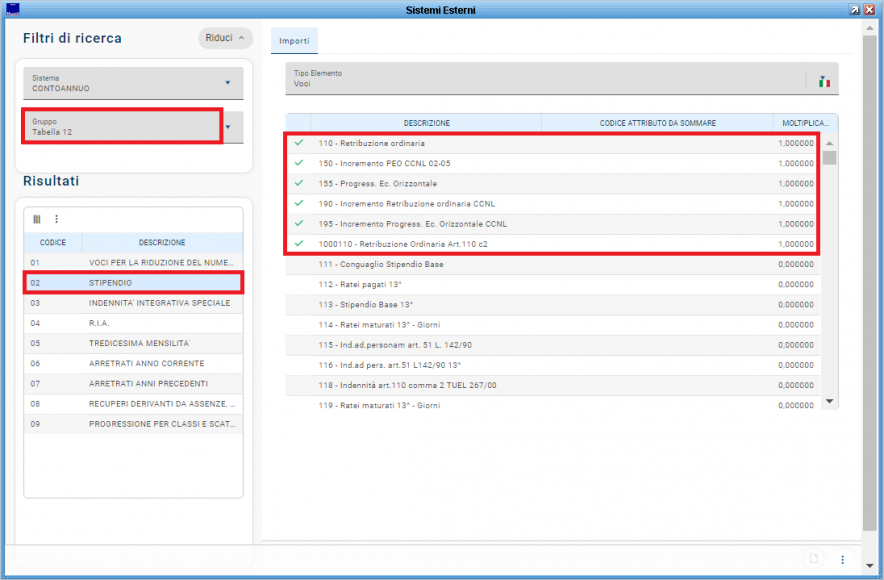Screen dimensions: 884x580
Task: Sort by the CODICE column header
Action: point(52,242)
